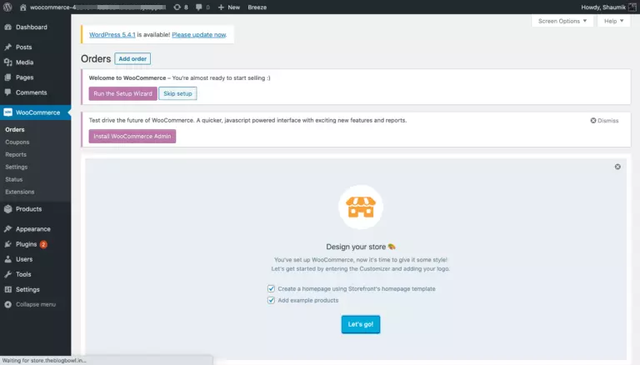The width and height of the screenshot is (640, 365).
Task: Toggle Add example products checkbox
Action: 271,300
